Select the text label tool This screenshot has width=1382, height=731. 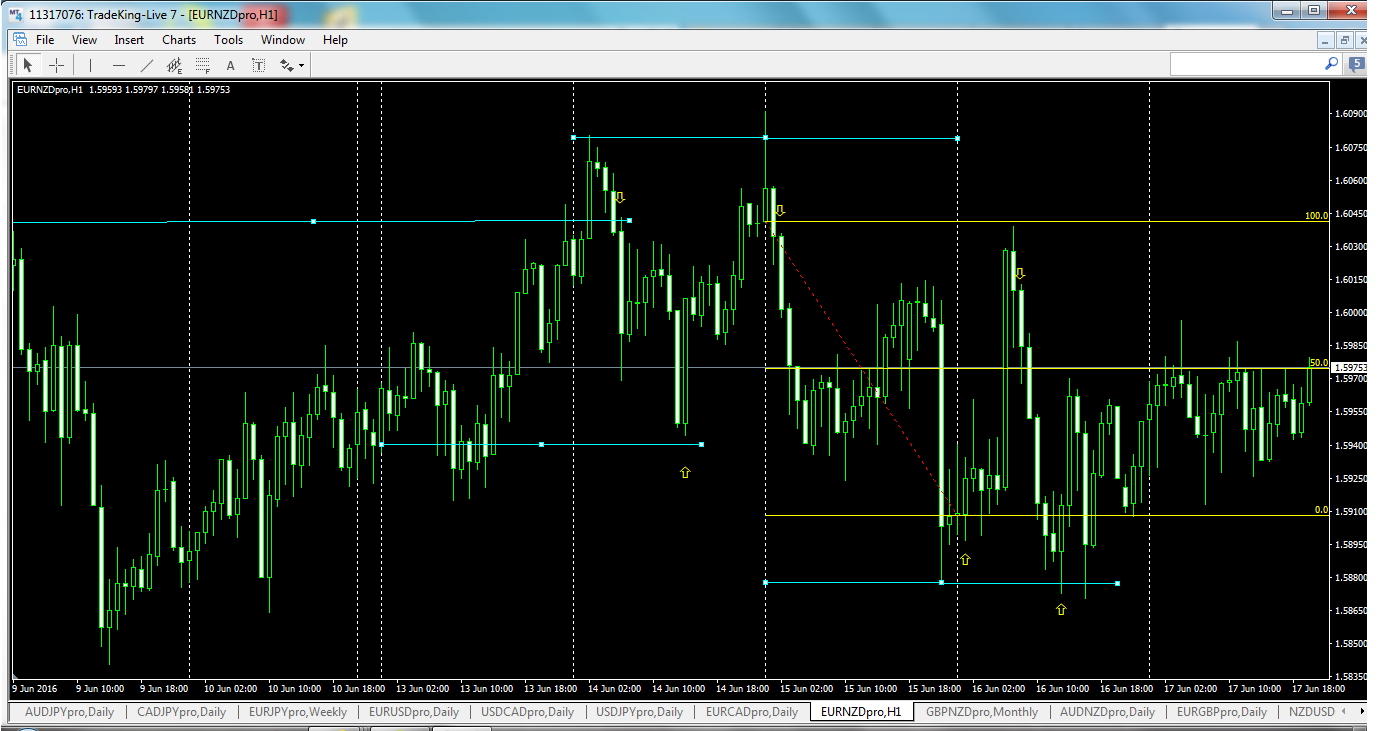coord(257,64)
